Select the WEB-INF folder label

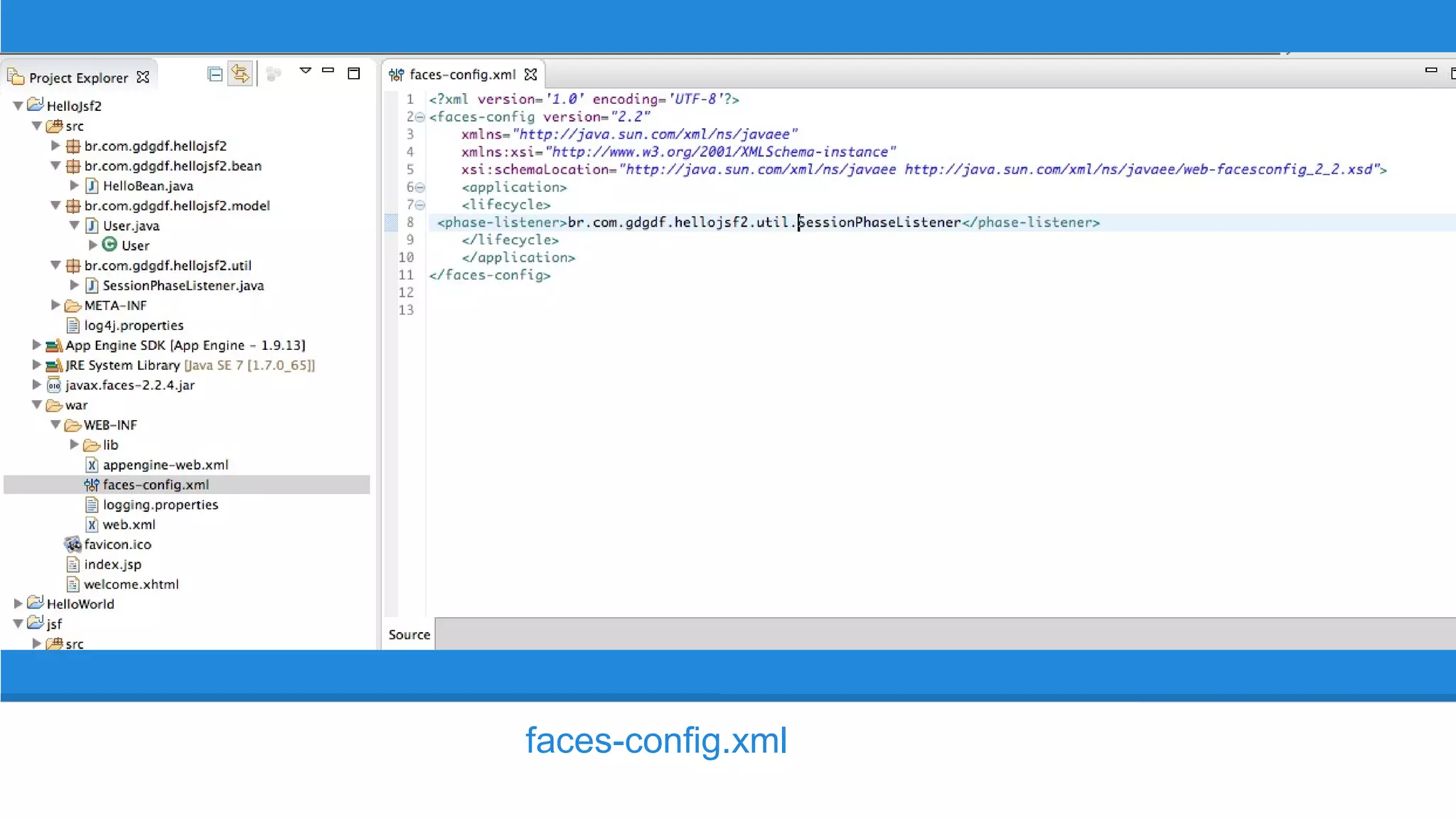click(111, 424)
